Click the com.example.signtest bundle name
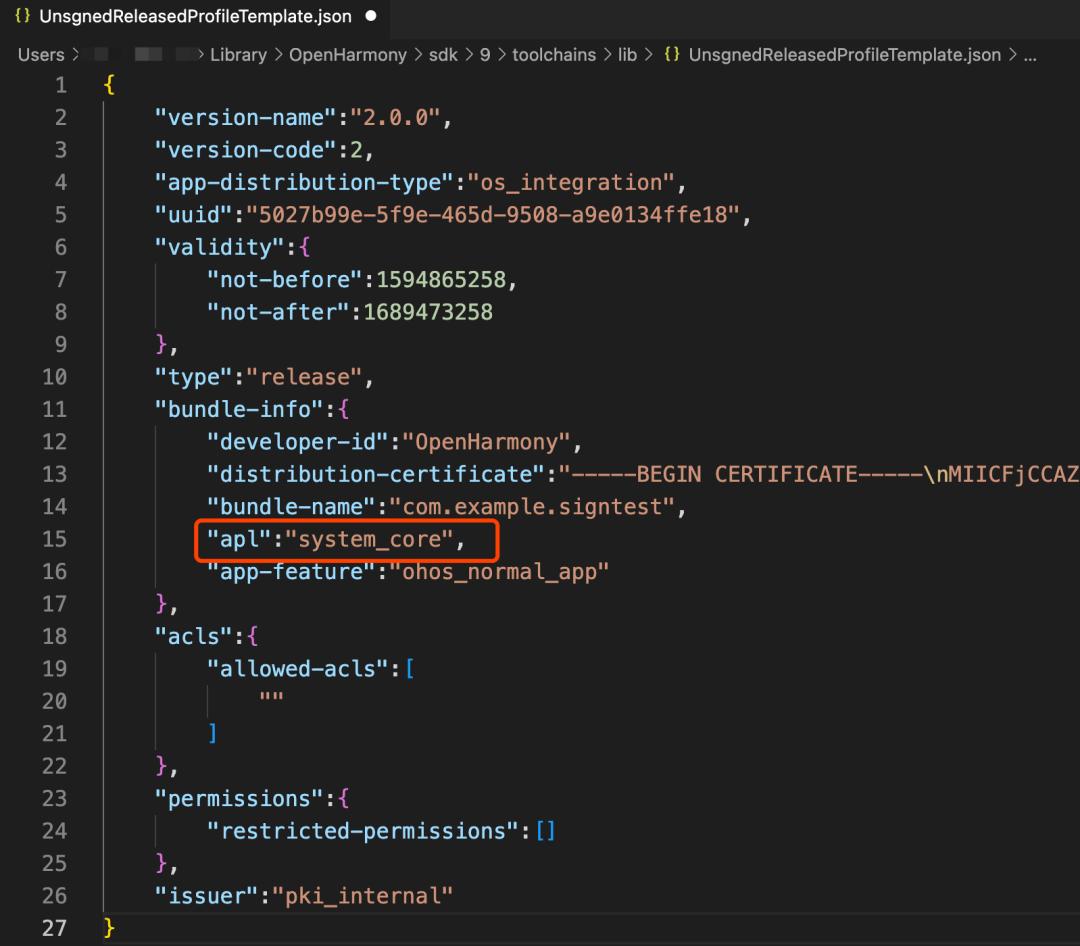 [532, 507]
